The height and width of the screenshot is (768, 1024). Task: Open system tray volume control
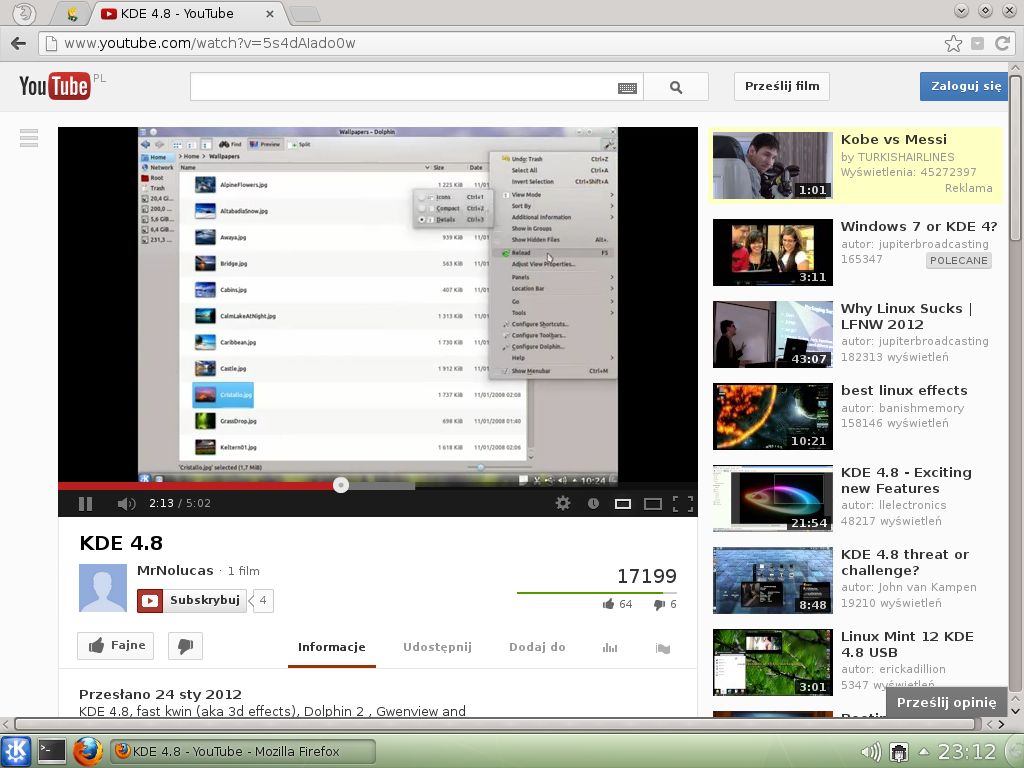click(871, 752)
